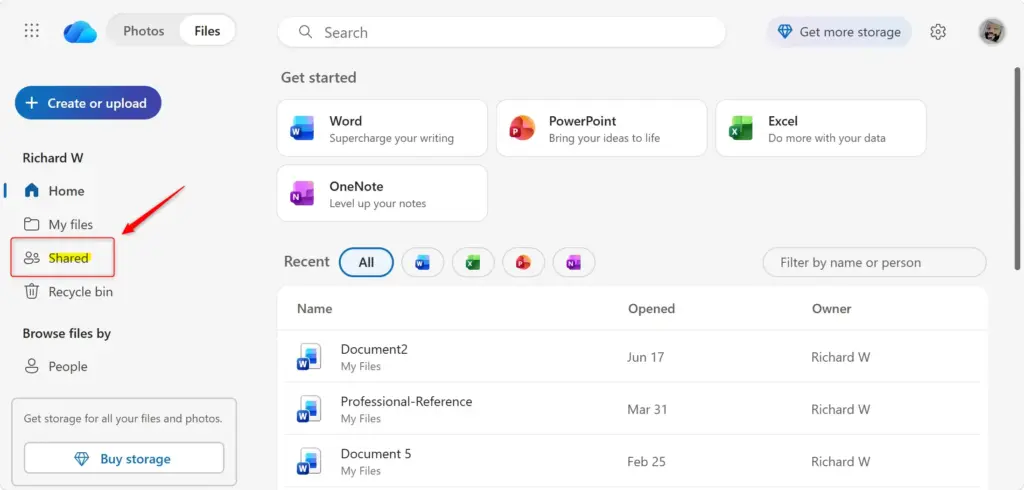
Task: Click My Files location under Document2
Action: click(x=360, y=367)
